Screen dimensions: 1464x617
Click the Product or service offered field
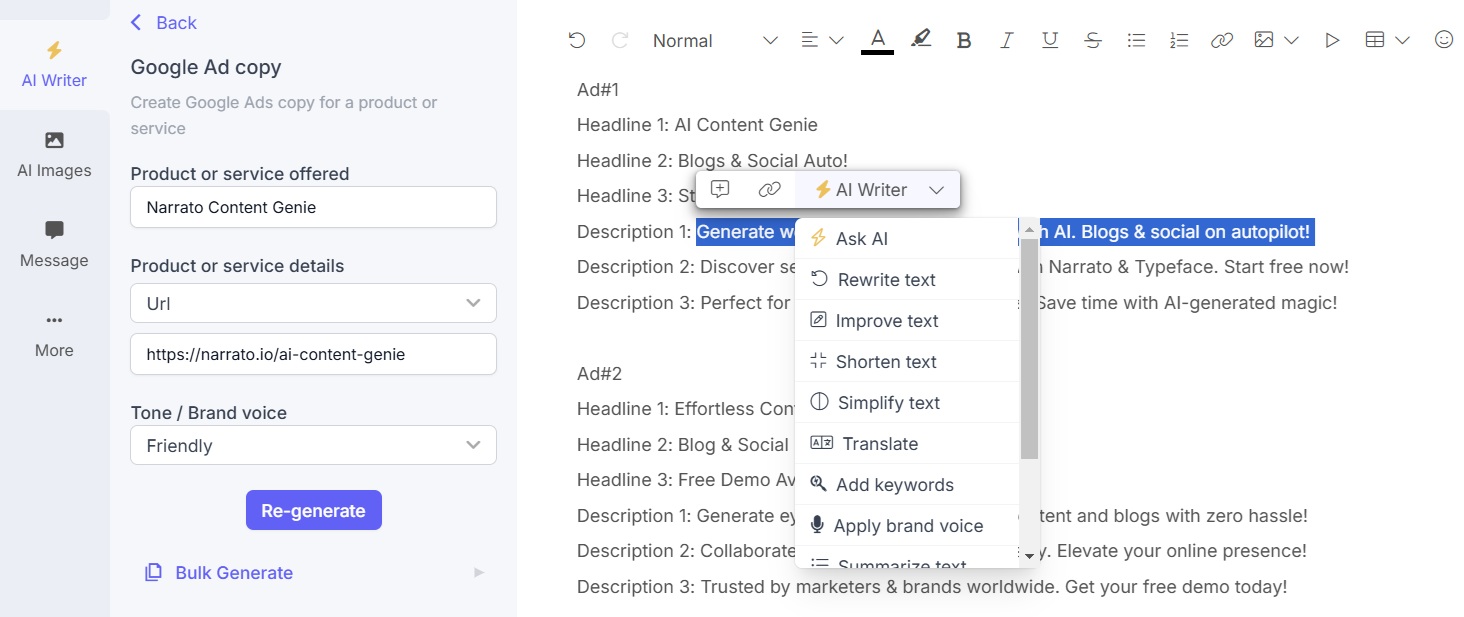(313, 207)
